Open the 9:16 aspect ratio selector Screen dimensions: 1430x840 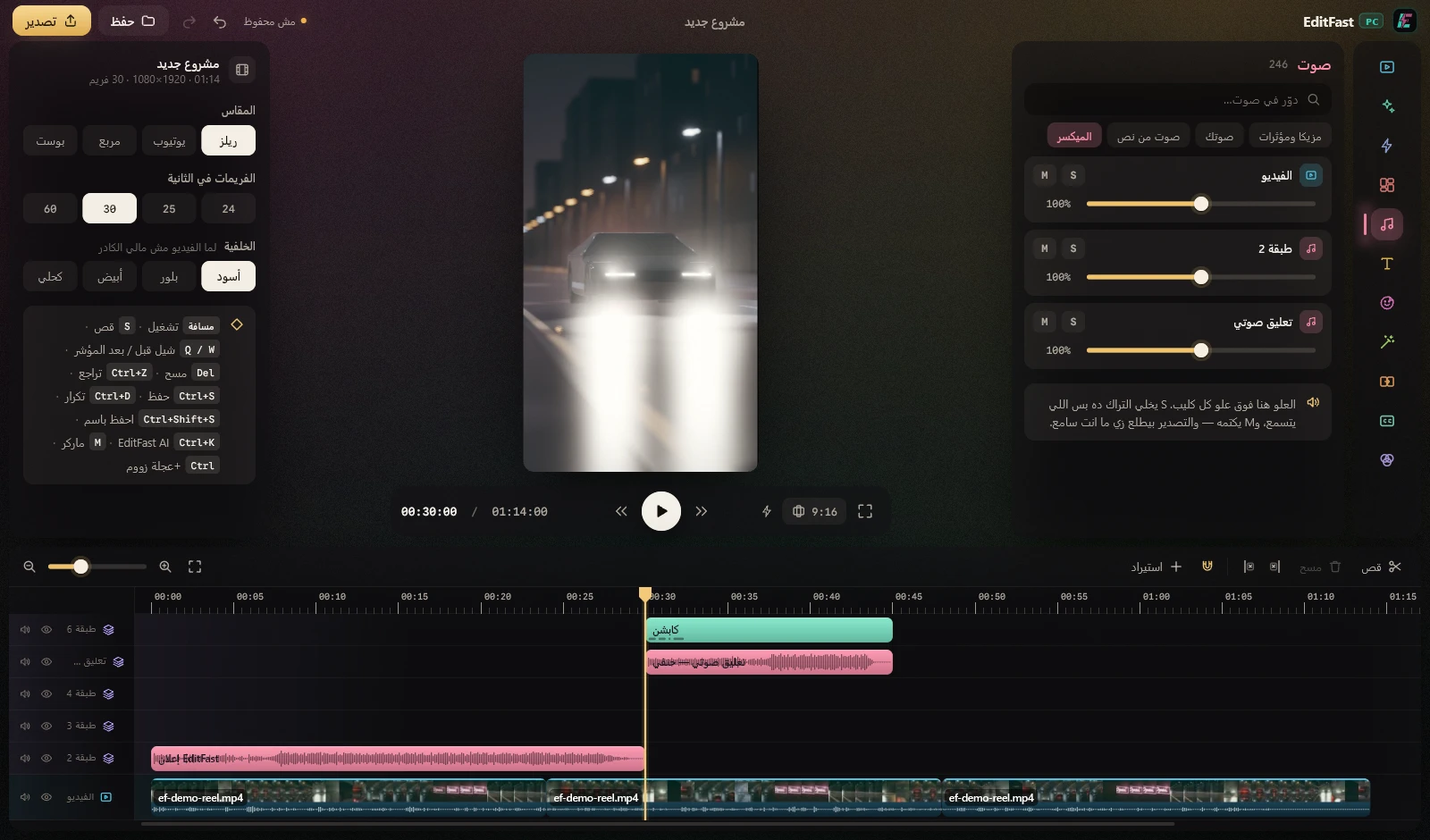[814, 511]
